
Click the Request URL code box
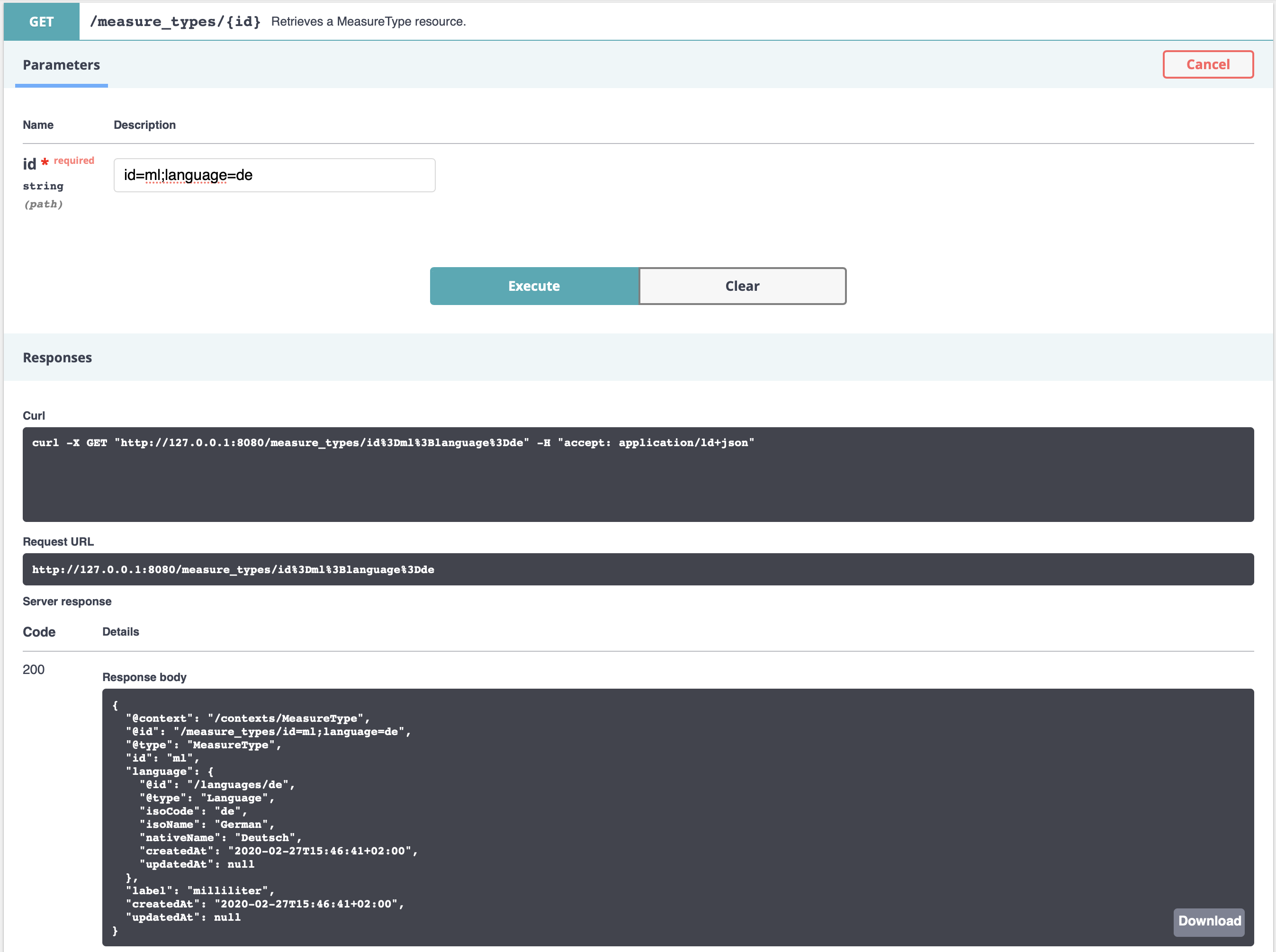pos(638,569)
